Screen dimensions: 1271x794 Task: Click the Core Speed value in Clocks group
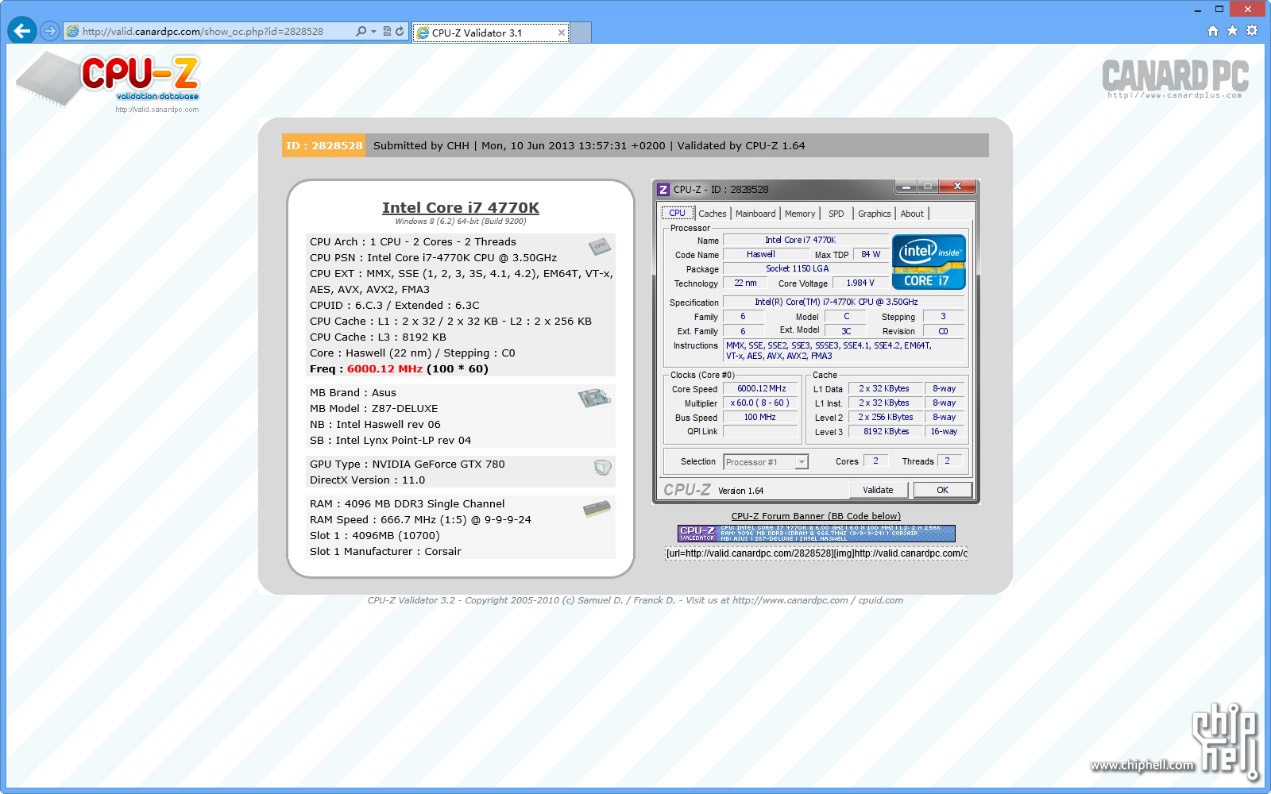(x=760, y=389)
